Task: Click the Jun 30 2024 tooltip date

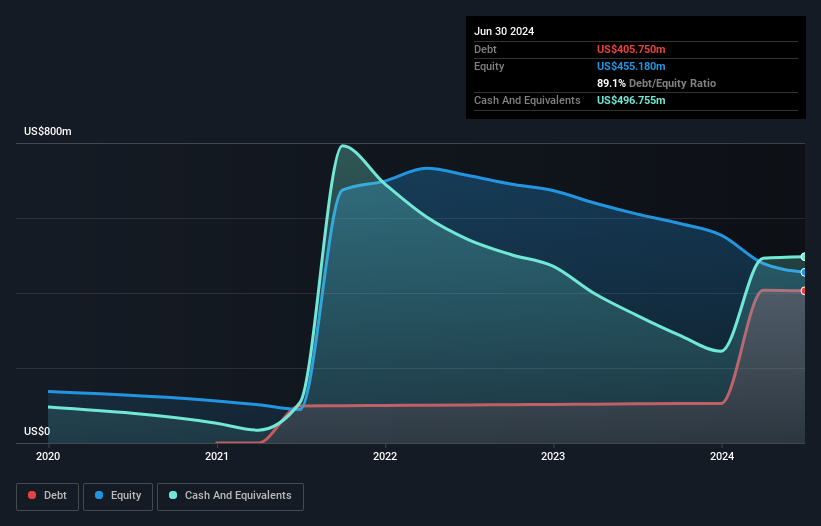Action: [x=504, y=31]
